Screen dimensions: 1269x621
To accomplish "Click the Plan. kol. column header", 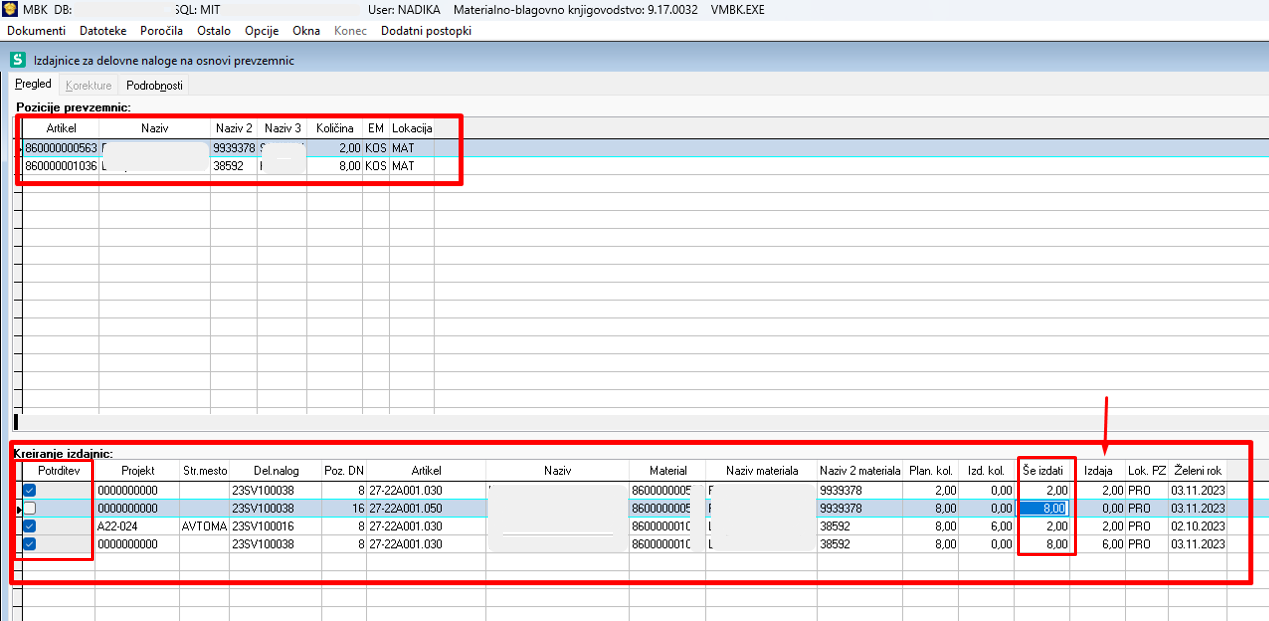I will coord(931,470).
